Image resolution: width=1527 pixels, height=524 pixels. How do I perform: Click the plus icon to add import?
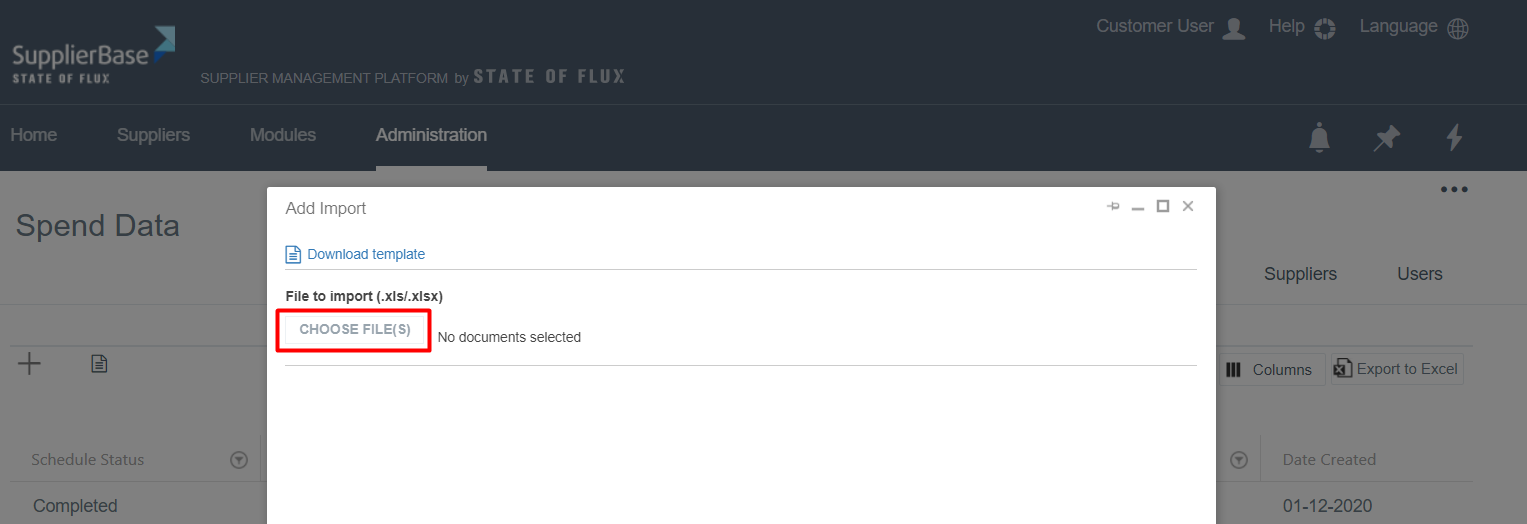(x=30, y=364)
